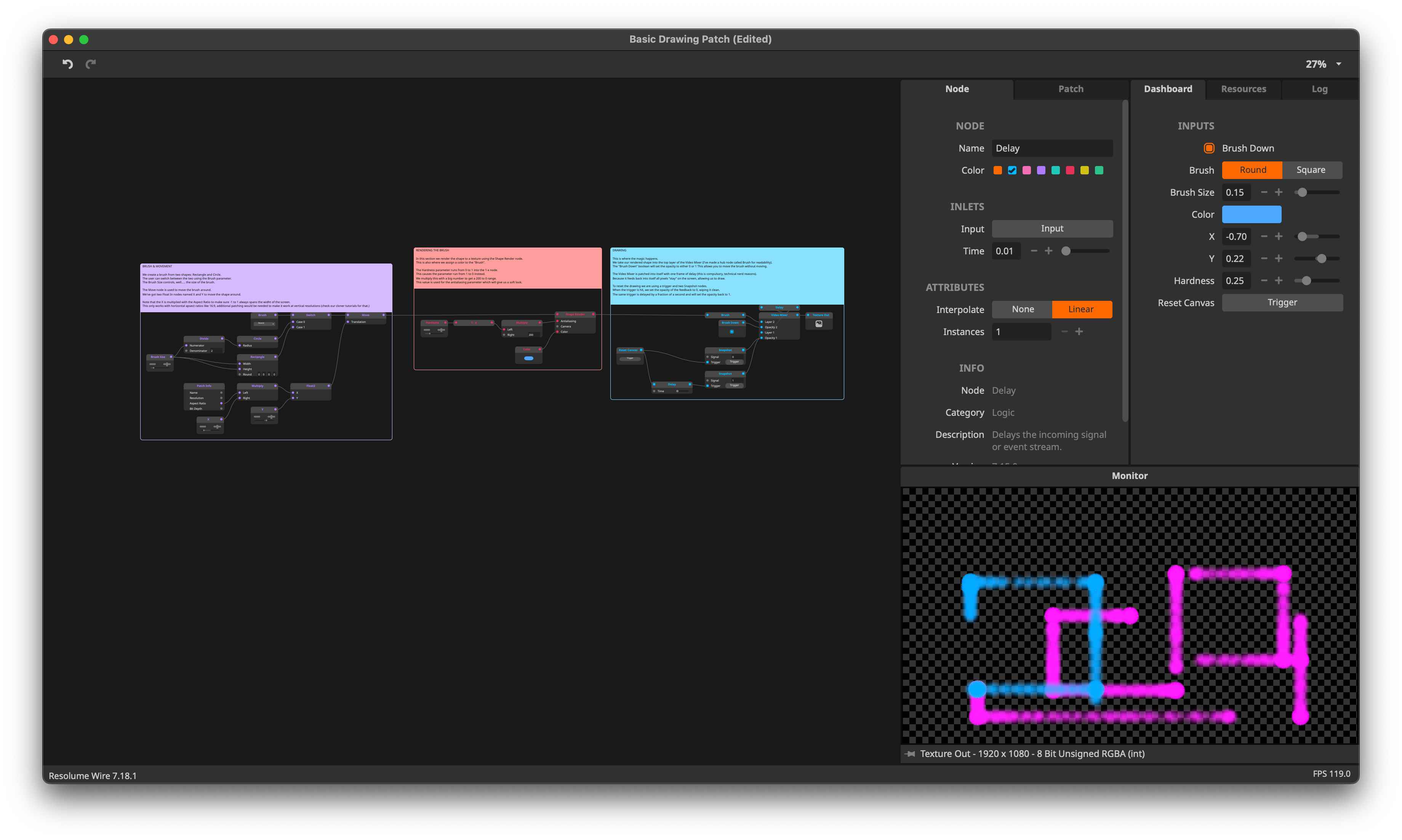Set Interpolate to None
The width and height of the screenshot is (1402, 840).
coord(1023,309)
